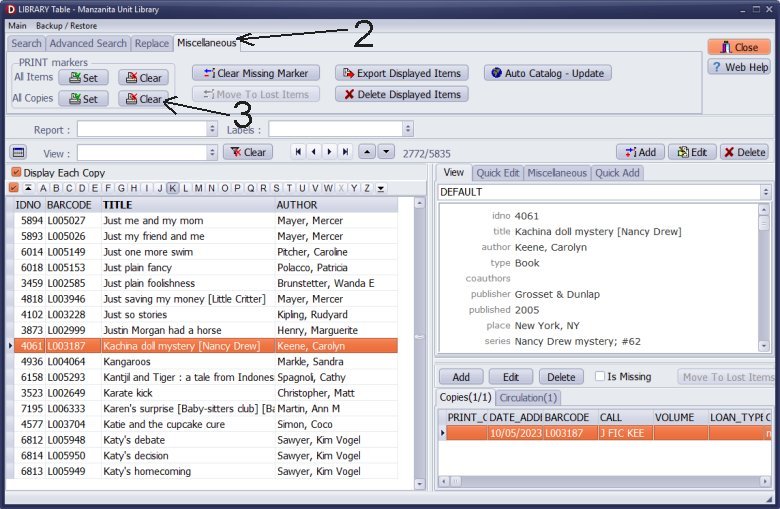Select the row 'Just so stories'

point(206,314)
